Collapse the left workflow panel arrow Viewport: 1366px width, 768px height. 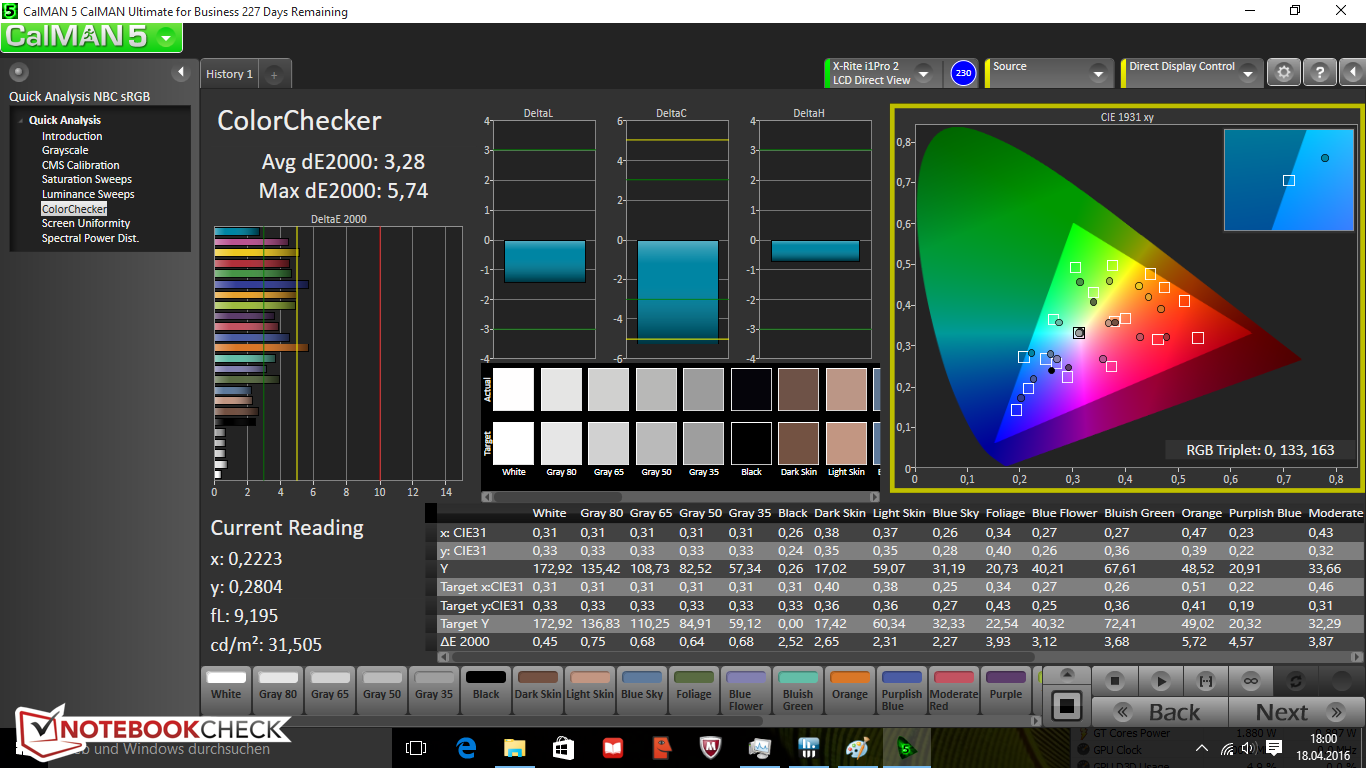pyautogui.click(x=181, y=72)
